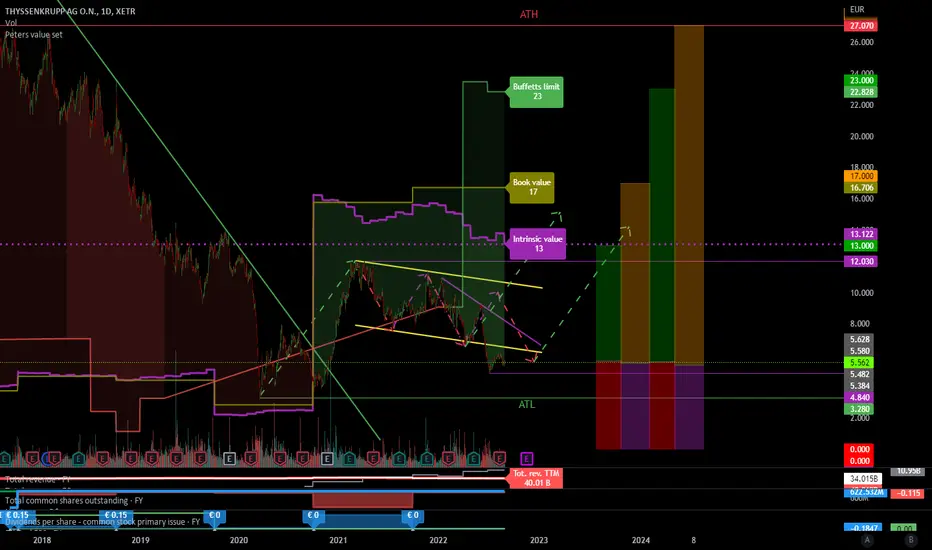Click the 2021 label on time axis
This screenshot has width=932, height=550.
tap(338, 540)
